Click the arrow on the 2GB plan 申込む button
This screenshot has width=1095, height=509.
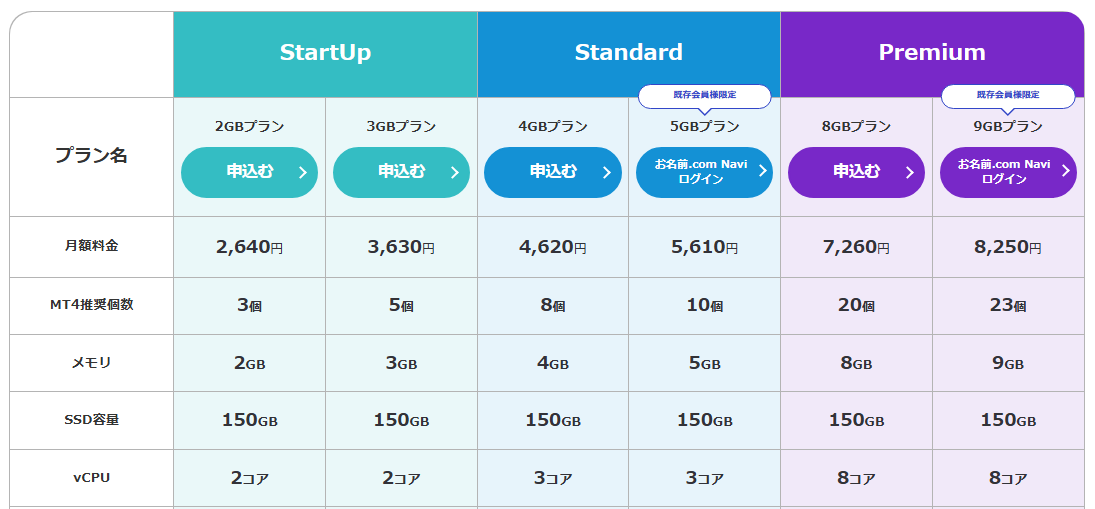coord(302,172)
